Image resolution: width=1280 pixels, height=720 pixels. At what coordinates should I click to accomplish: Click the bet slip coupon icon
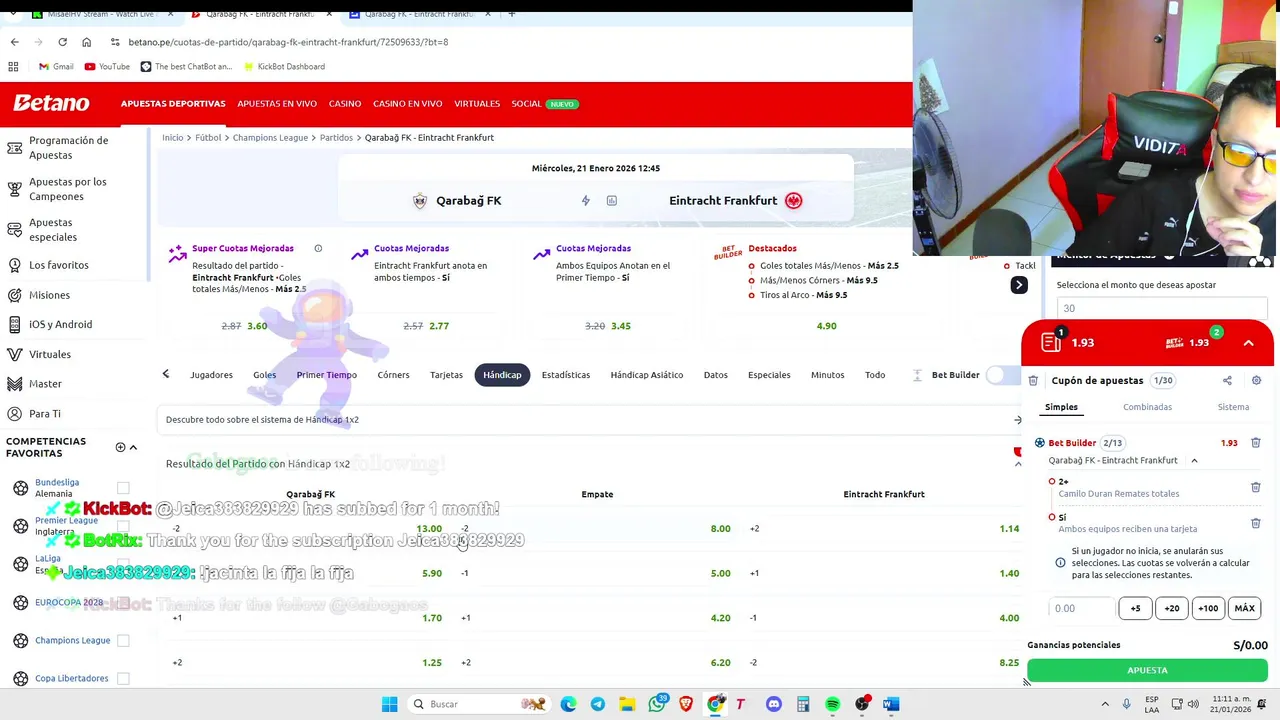(1050, 342)
